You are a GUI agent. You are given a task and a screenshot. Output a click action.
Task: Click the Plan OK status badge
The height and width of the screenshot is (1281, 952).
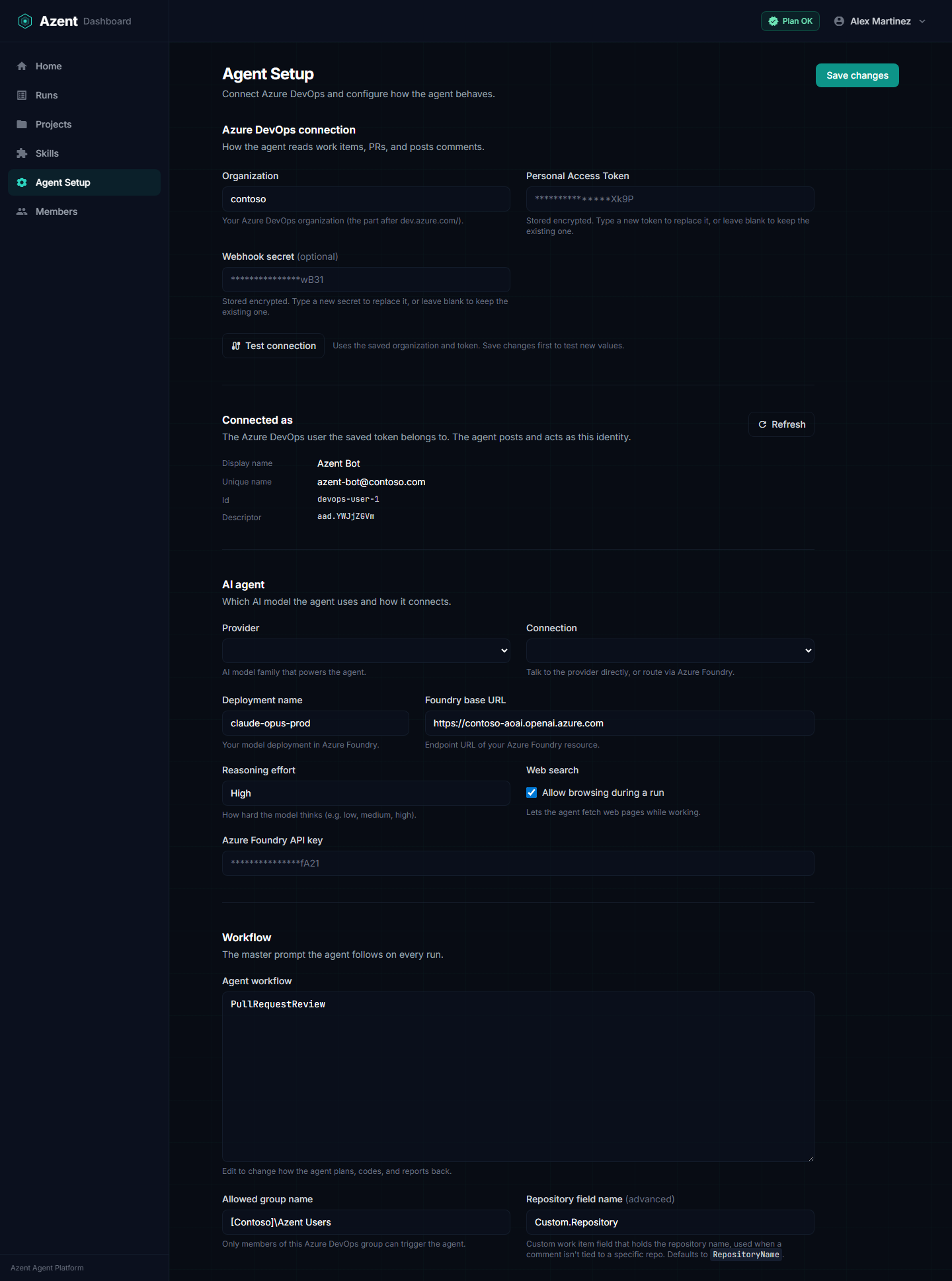point(790,21)
